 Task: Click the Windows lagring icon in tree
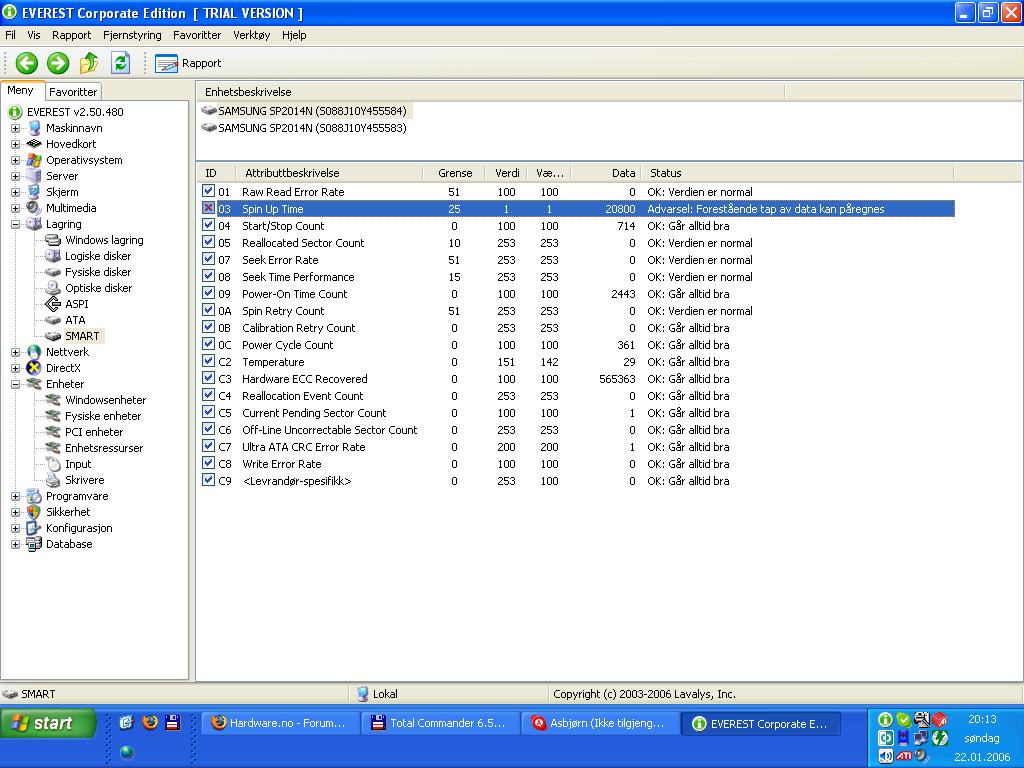(x=53, y=240)
